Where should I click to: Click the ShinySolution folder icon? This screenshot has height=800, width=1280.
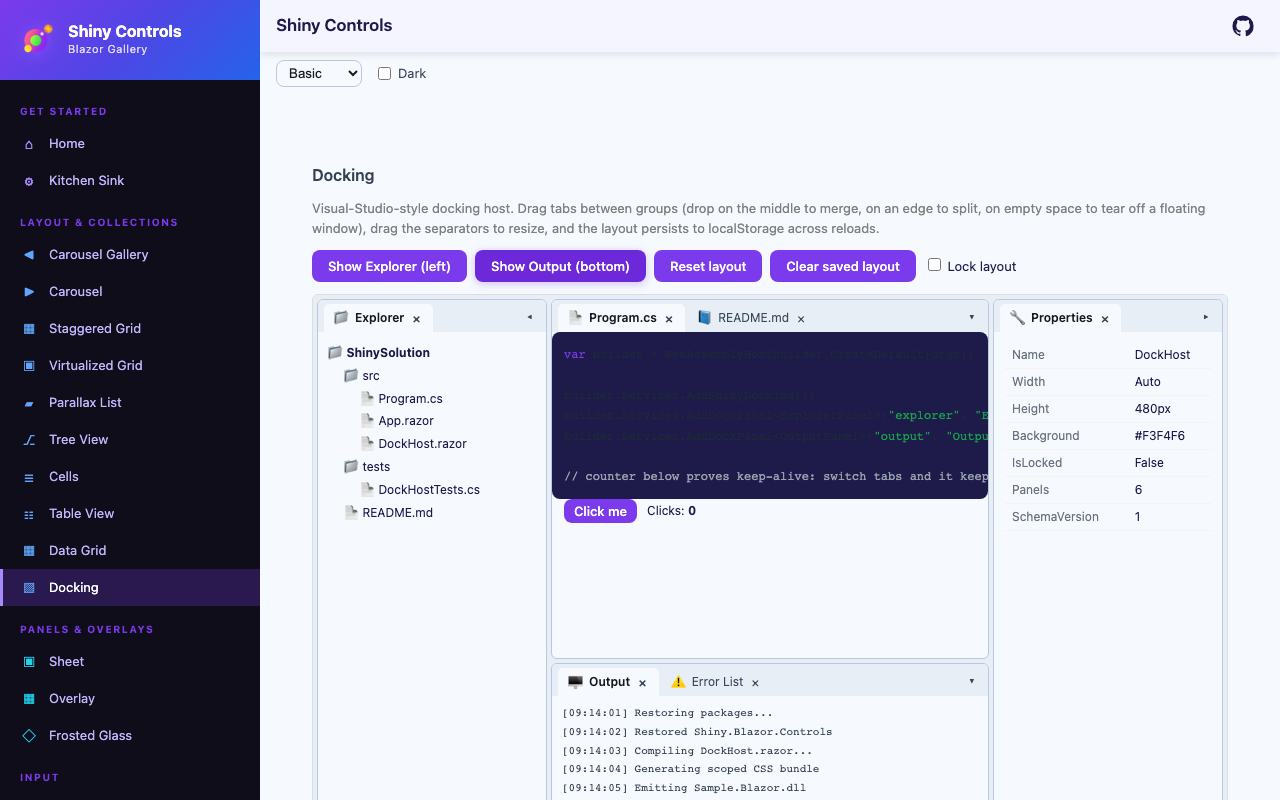click(335, 353)
